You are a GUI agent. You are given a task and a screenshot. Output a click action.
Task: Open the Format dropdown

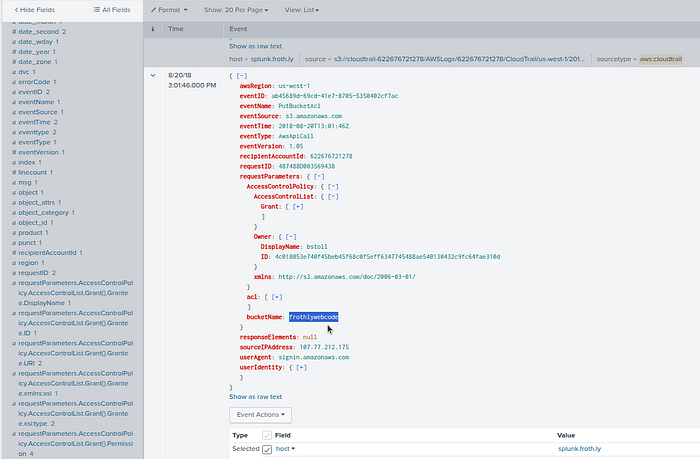(x=169, y=10)
